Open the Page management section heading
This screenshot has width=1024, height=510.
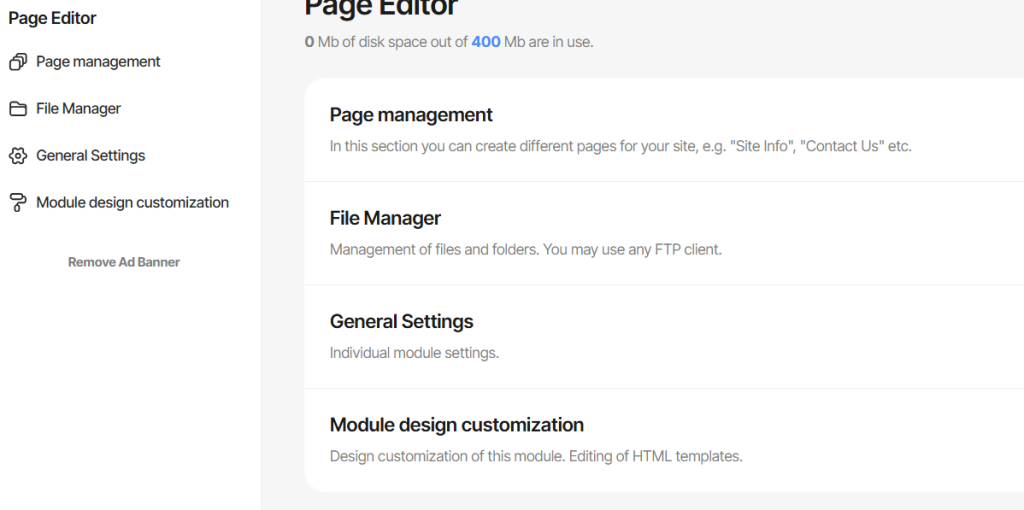point(411,115)
